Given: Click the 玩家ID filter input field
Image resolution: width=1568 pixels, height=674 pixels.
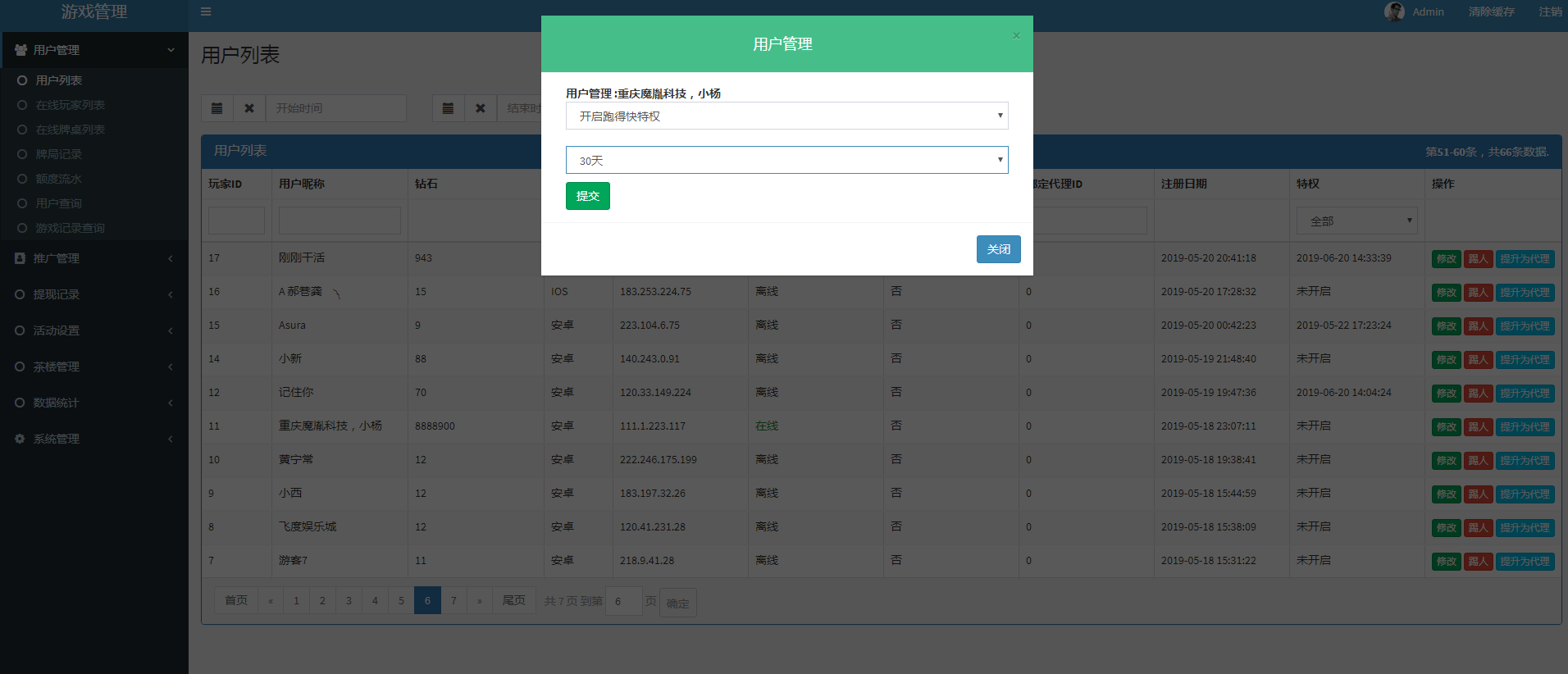Looking at the screenshot, I should pyautogui.click(x=236, y=221).
